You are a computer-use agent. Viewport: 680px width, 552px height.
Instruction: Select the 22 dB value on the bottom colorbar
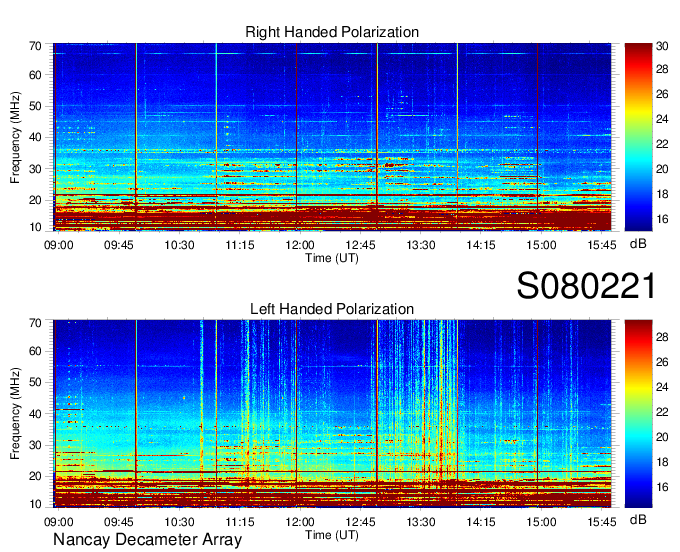662,412
